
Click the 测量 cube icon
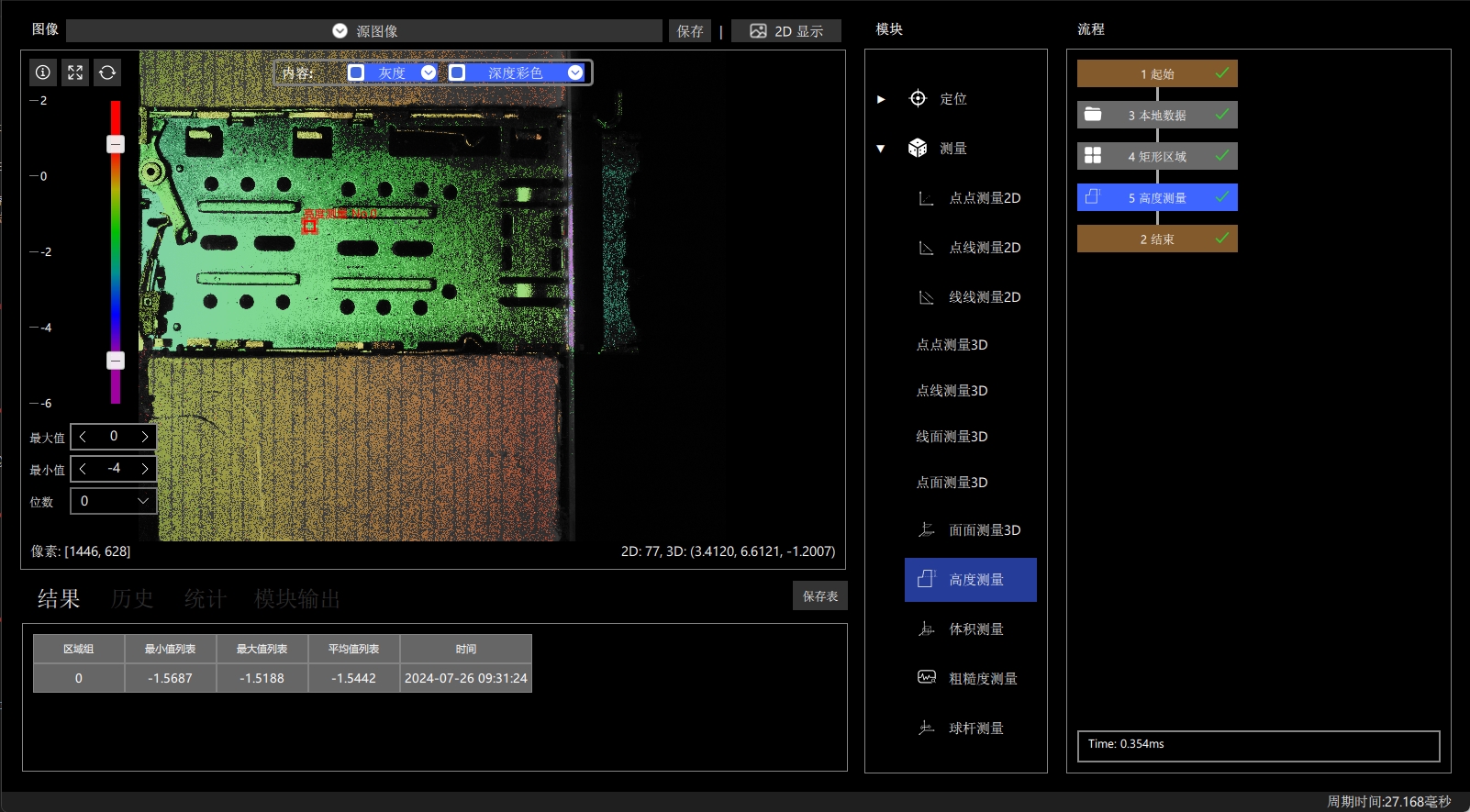point(918,148)
